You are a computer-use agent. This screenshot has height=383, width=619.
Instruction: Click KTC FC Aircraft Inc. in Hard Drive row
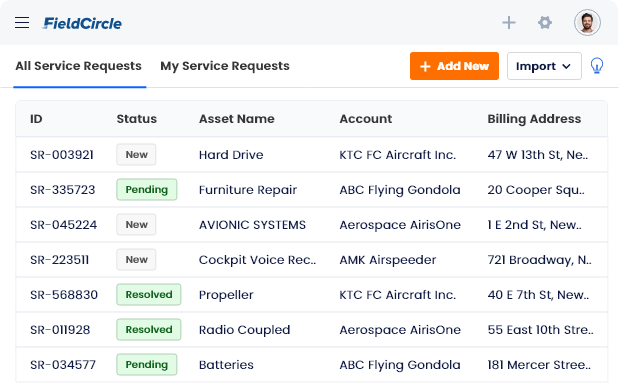(x=398, y=155)
